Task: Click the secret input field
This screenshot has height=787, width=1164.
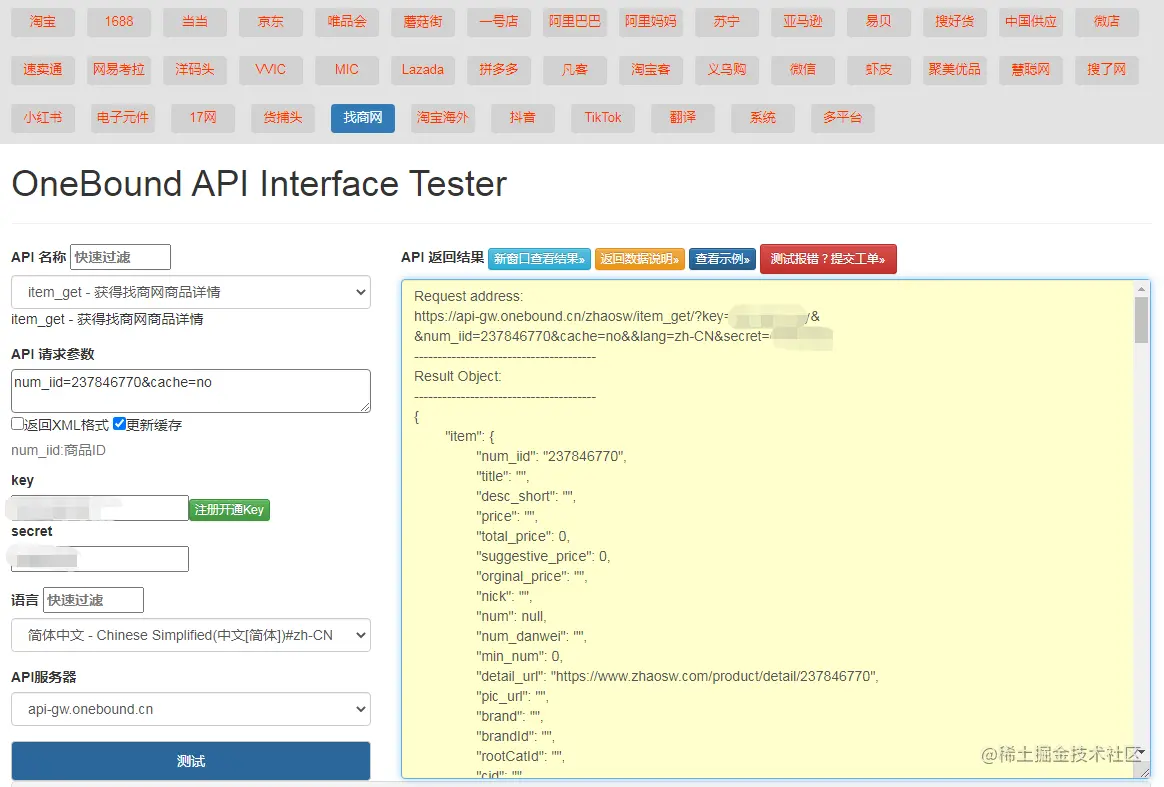Action: coord(99,559)
